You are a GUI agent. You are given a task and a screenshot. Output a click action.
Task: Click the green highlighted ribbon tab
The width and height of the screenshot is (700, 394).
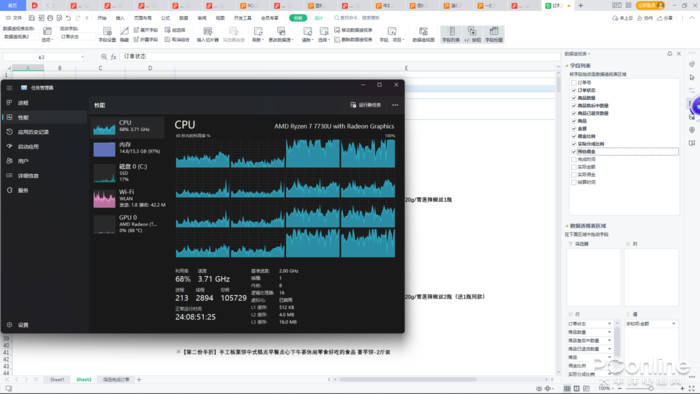click(x=298, y=18)
